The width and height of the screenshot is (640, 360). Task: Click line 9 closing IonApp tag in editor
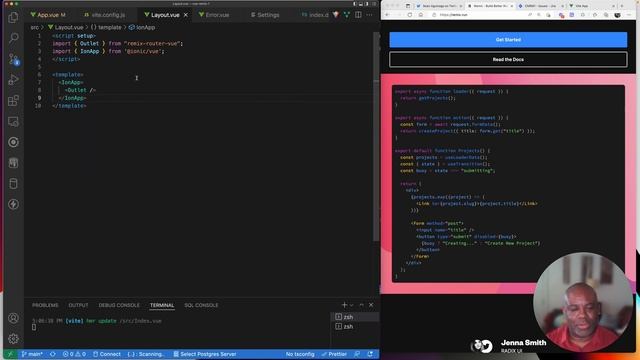click(x=72, y=98)
